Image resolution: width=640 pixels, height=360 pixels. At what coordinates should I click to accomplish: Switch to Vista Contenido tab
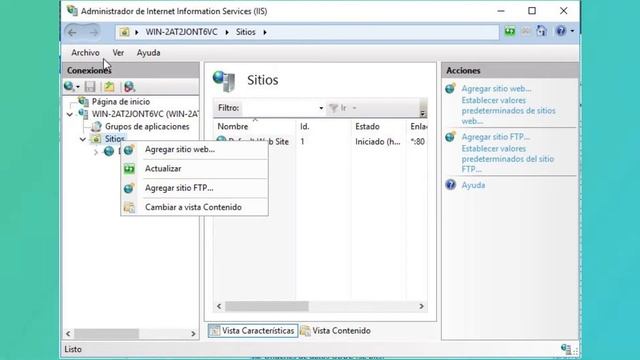coord(336,331)
